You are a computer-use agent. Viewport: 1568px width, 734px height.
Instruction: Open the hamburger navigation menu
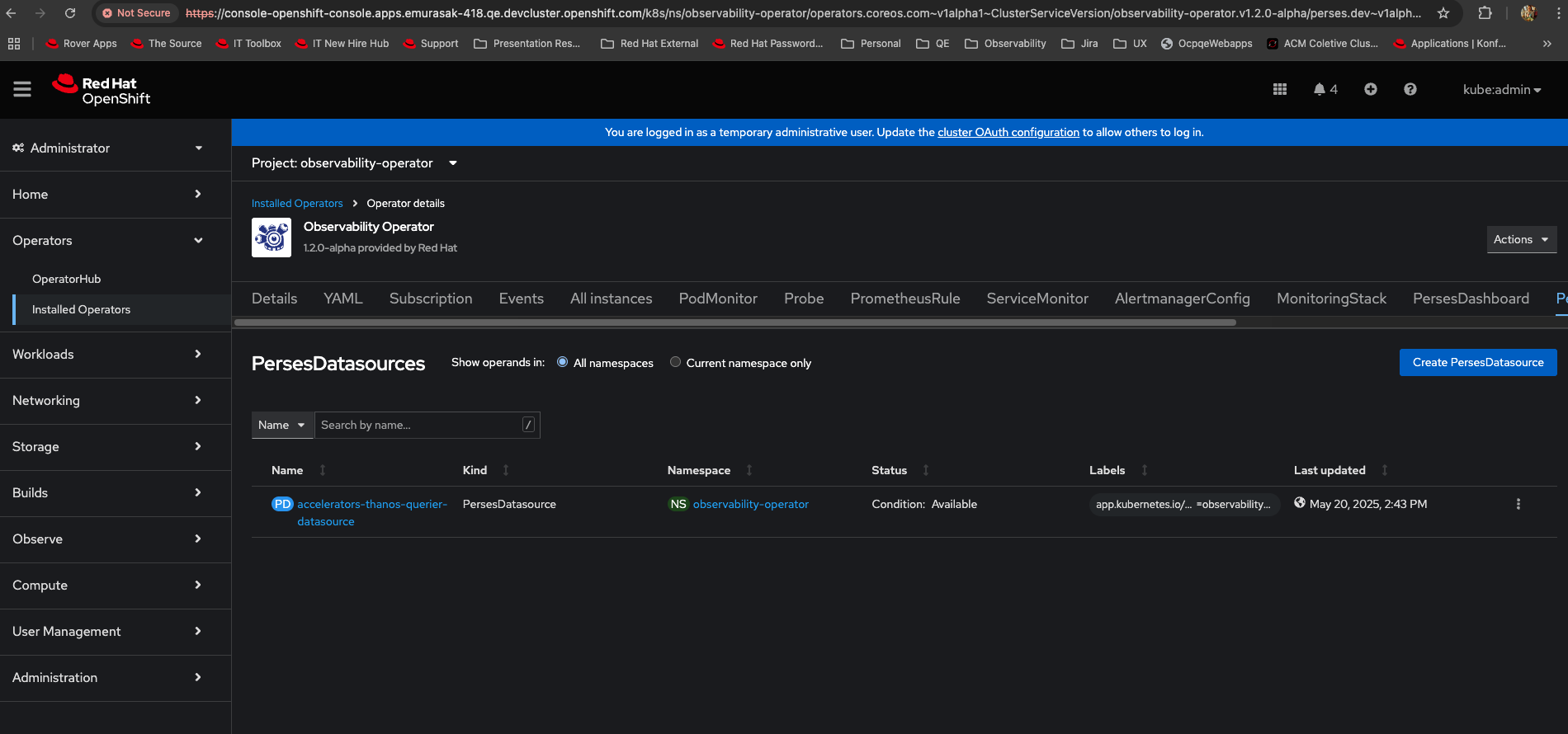22,89
